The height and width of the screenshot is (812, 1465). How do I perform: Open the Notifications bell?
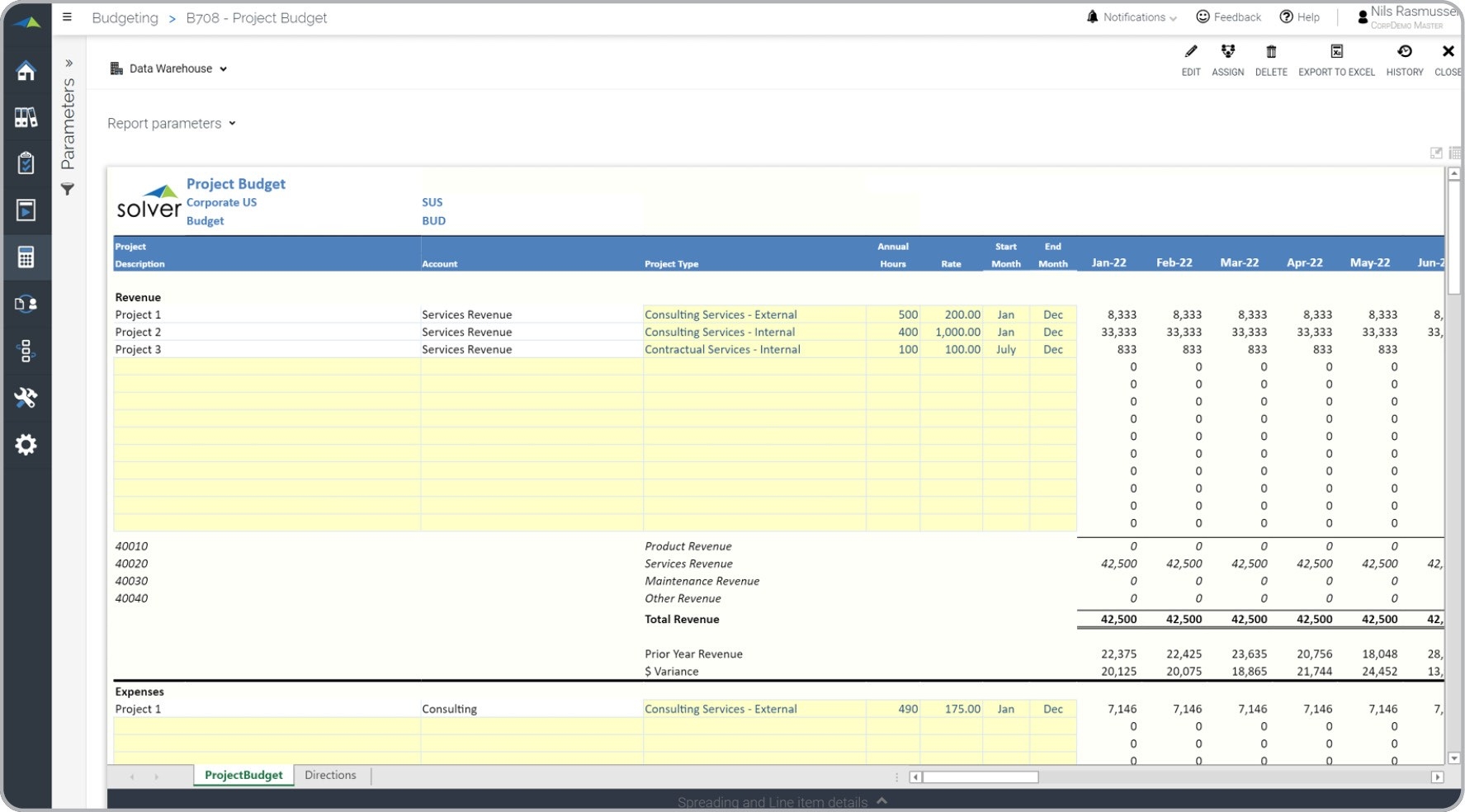pyautogui.click(x=1091, y=17)
